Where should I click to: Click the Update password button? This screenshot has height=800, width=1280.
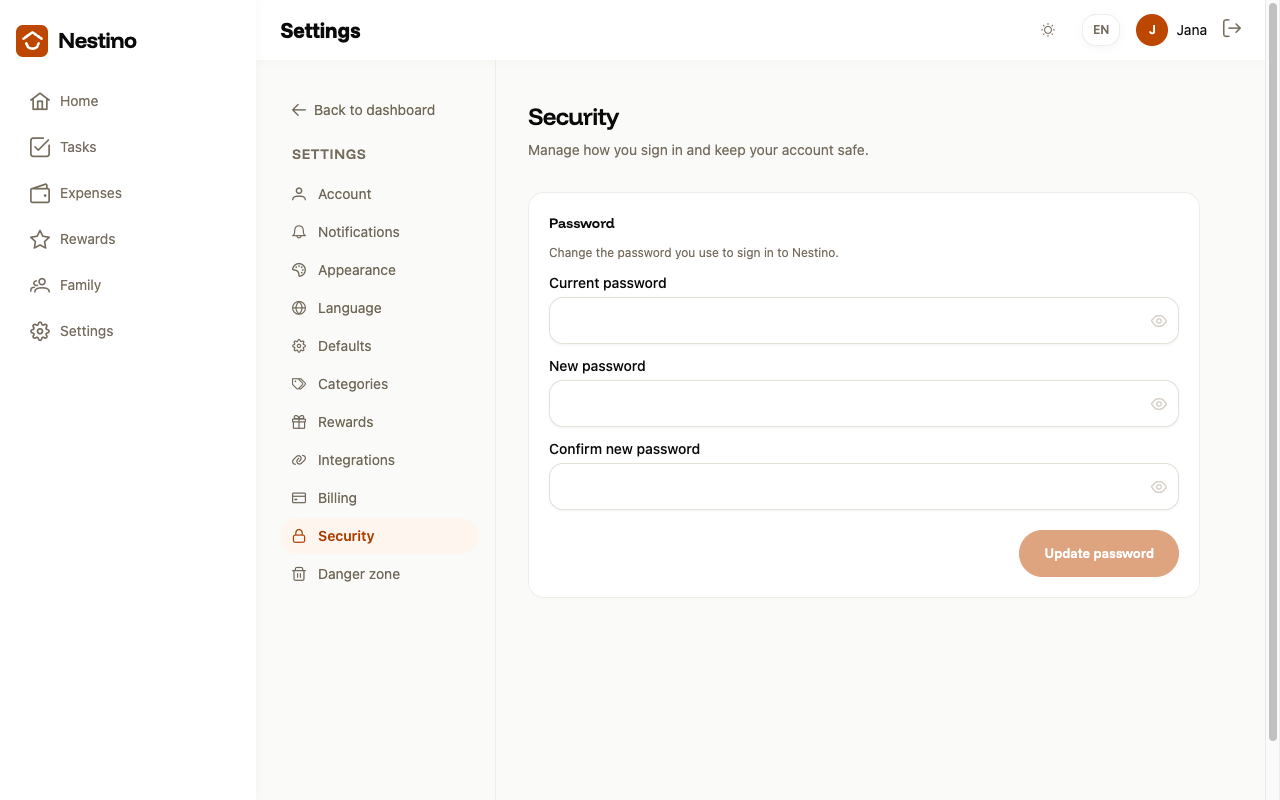pos(1099,553)
